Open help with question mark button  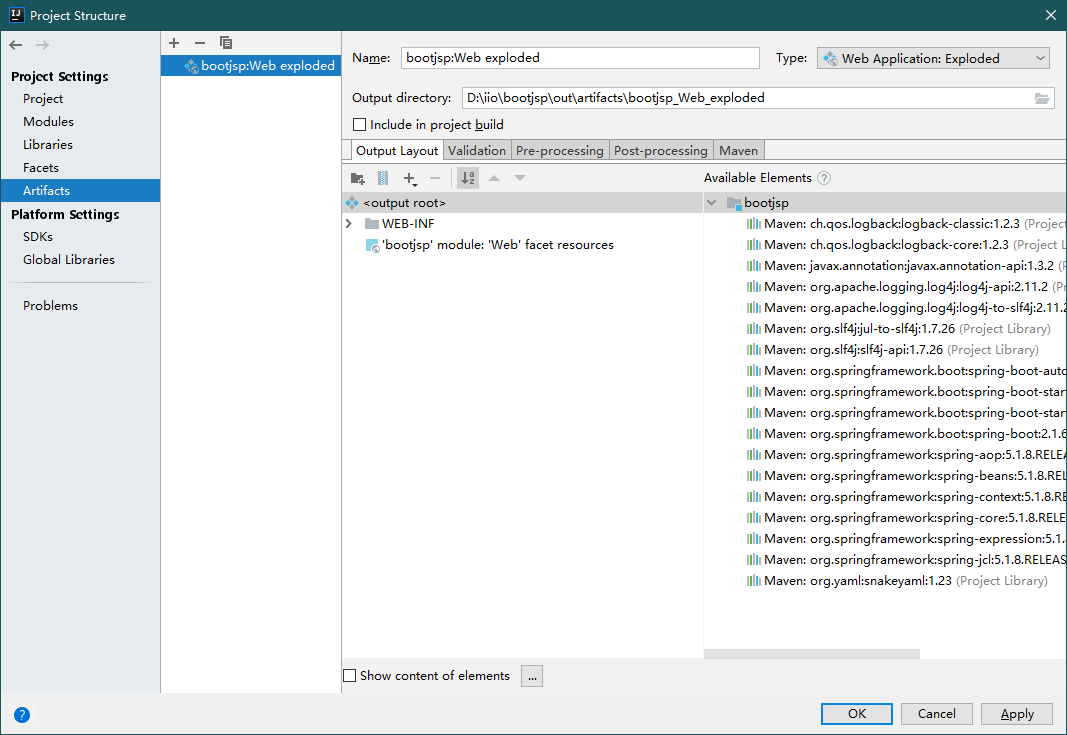22,715
